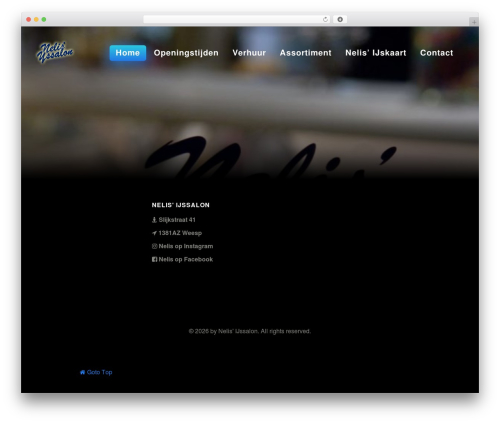Open the Nelis op Instagram link
This screenshot has height=423, width=500.
pyautogui.click(x=186, y=246)
